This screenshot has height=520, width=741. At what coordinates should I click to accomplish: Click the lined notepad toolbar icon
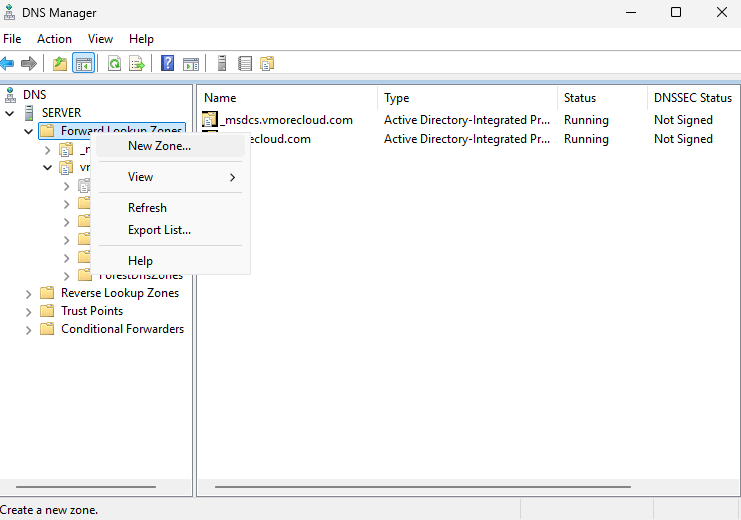pos(245,63)
